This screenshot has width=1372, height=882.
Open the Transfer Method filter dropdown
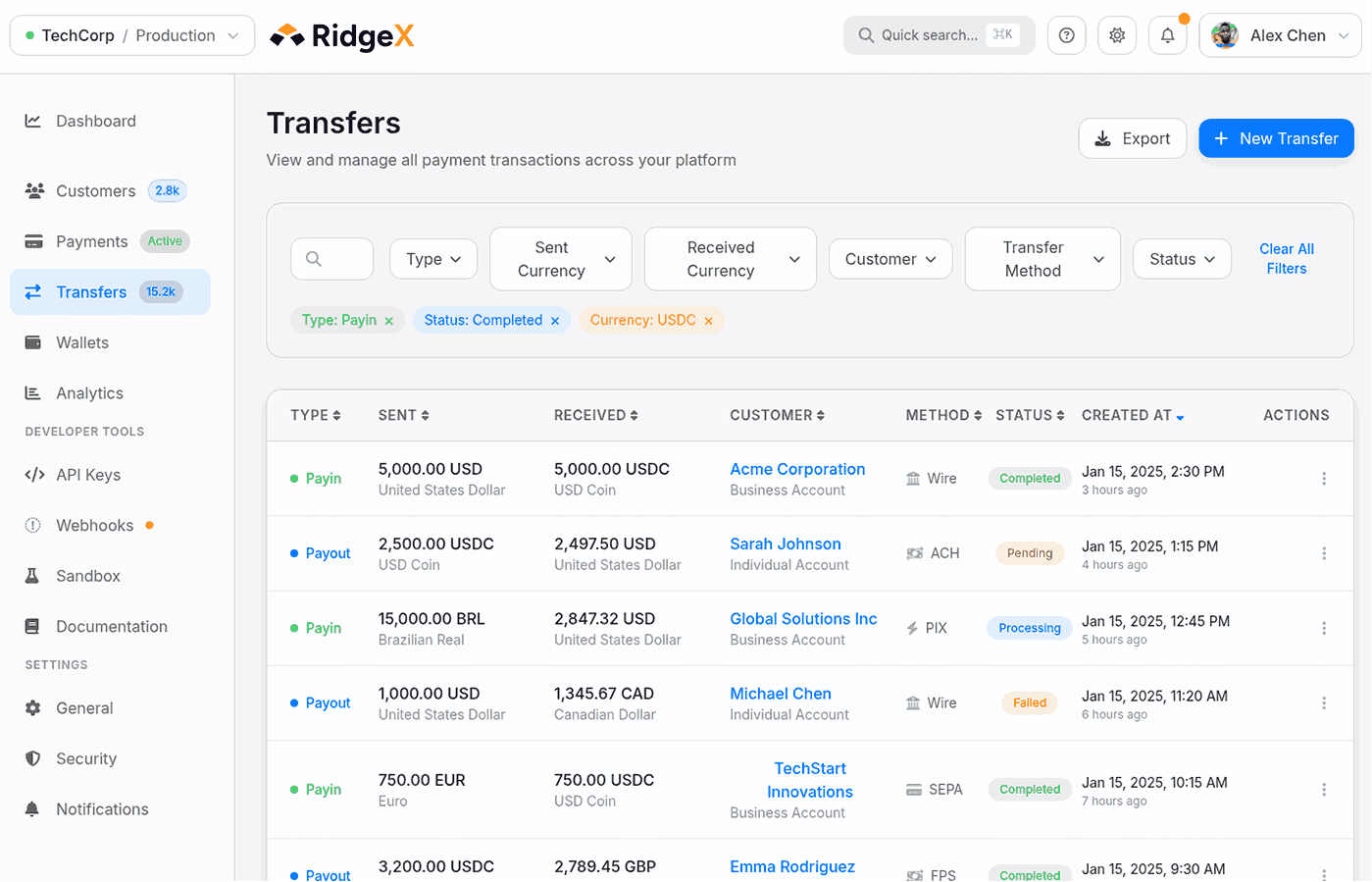click(x=1042, y=259)
